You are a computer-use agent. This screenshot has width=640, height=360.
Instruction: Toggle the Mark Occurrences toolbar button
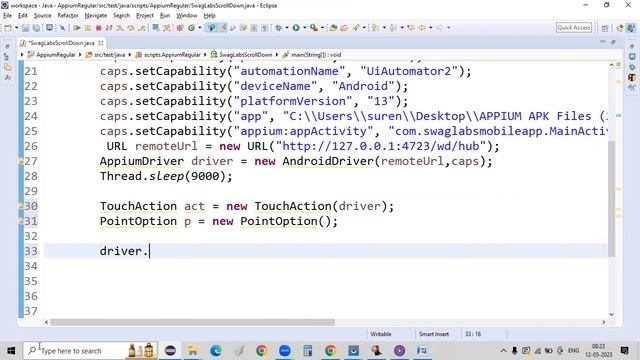pos(211,28)
